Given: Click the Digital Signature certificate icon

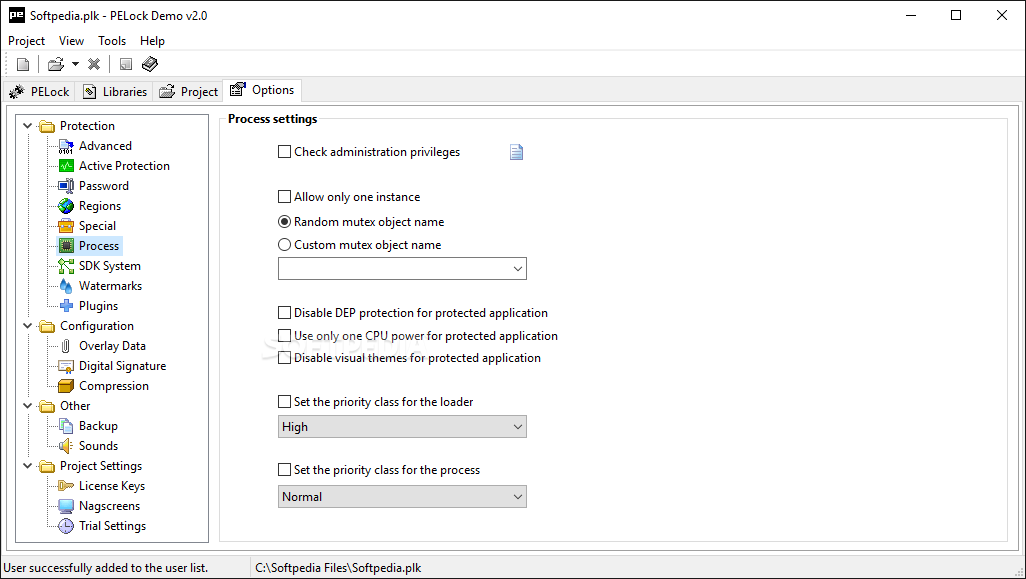Looking at the screenshot, I should [66, 366].
